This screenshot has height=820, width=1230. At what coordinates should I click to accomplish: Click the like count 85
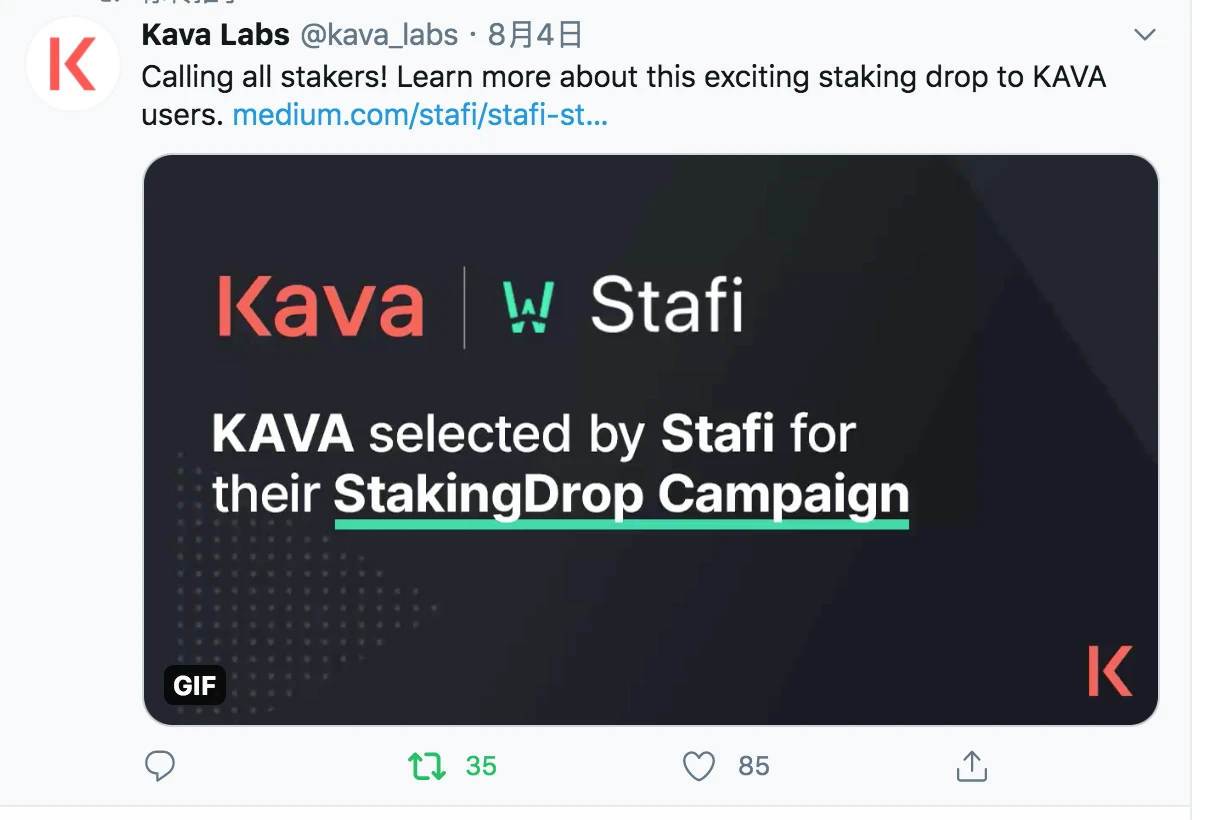tap(754, 767)
